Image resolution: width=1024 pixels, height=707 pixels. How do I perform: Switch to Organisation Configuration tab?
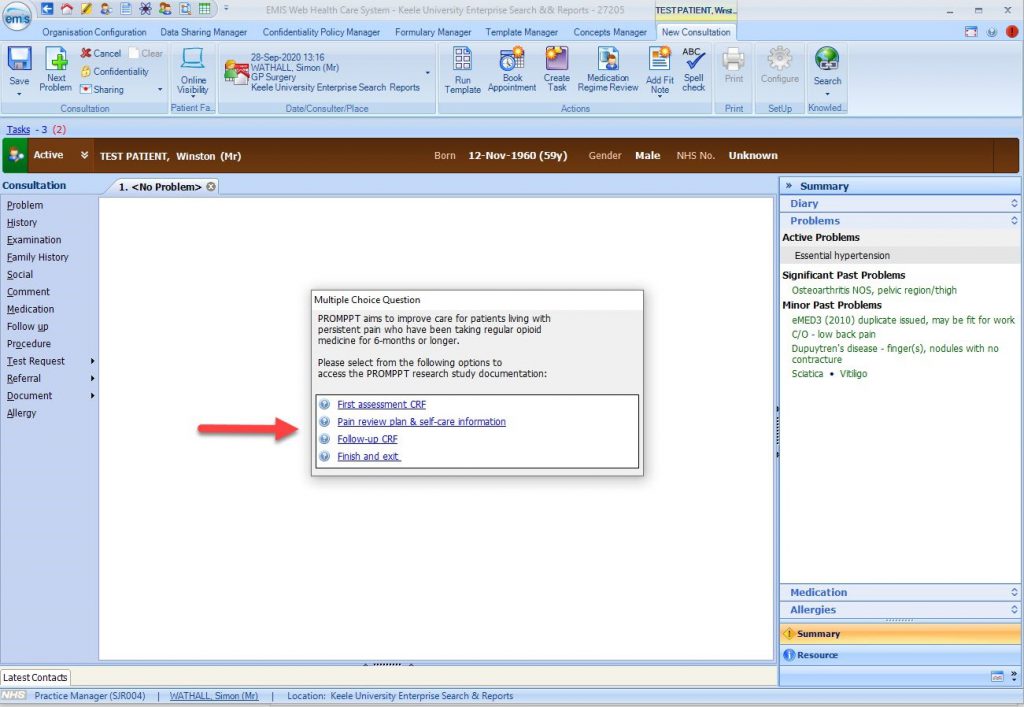coord(94,32)
